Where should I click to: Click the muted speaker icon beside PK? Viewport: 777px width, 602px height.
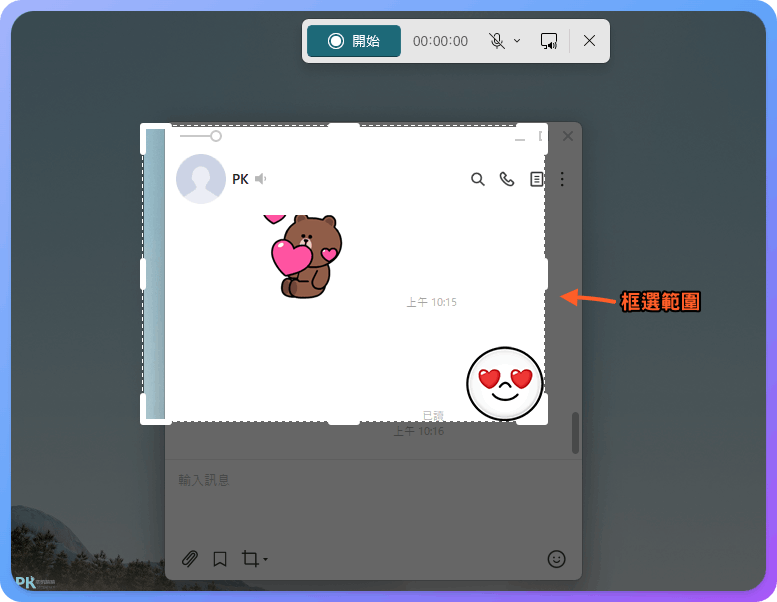(261, 178)
